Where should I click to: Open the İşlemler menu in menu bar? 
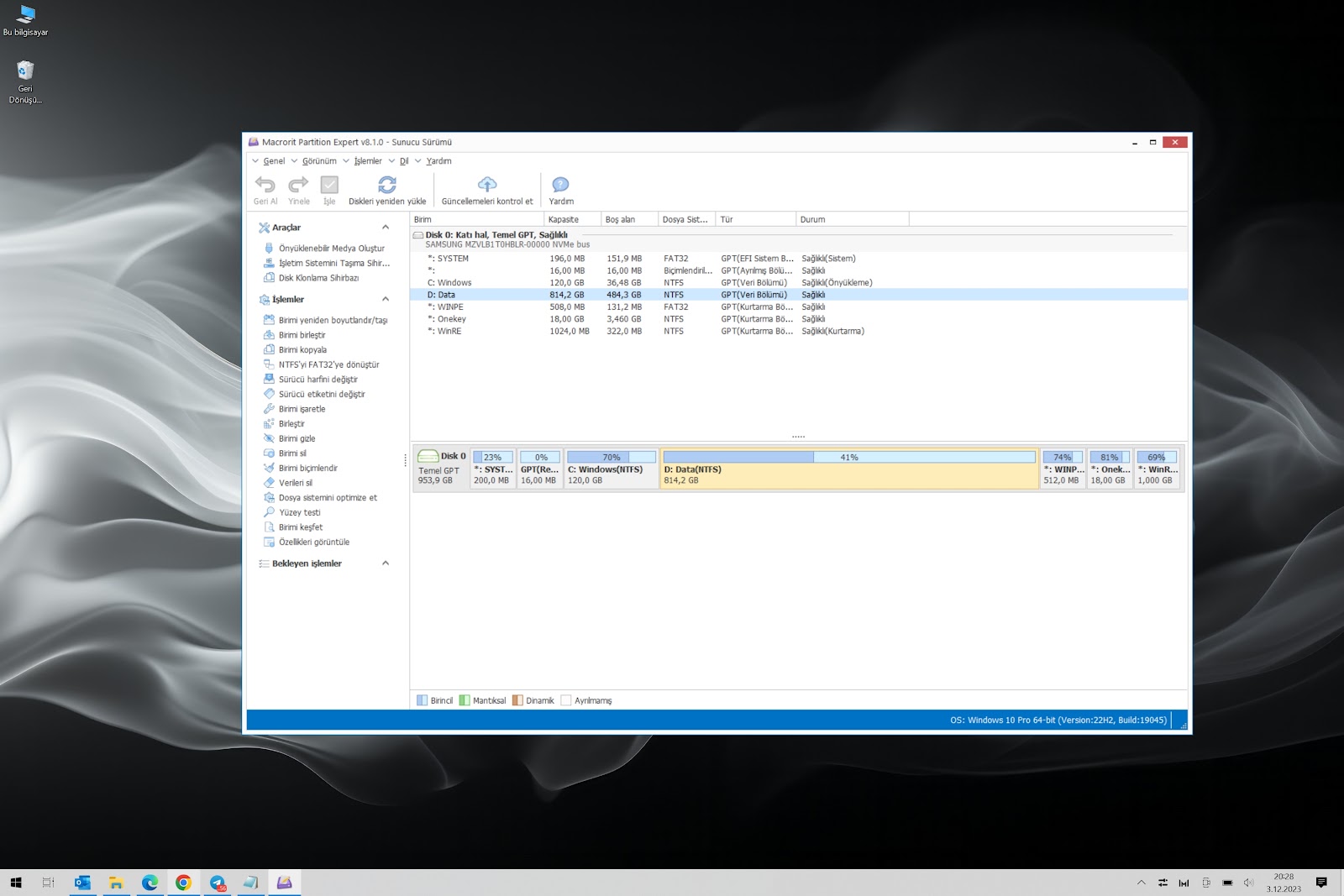pos(368,161)
